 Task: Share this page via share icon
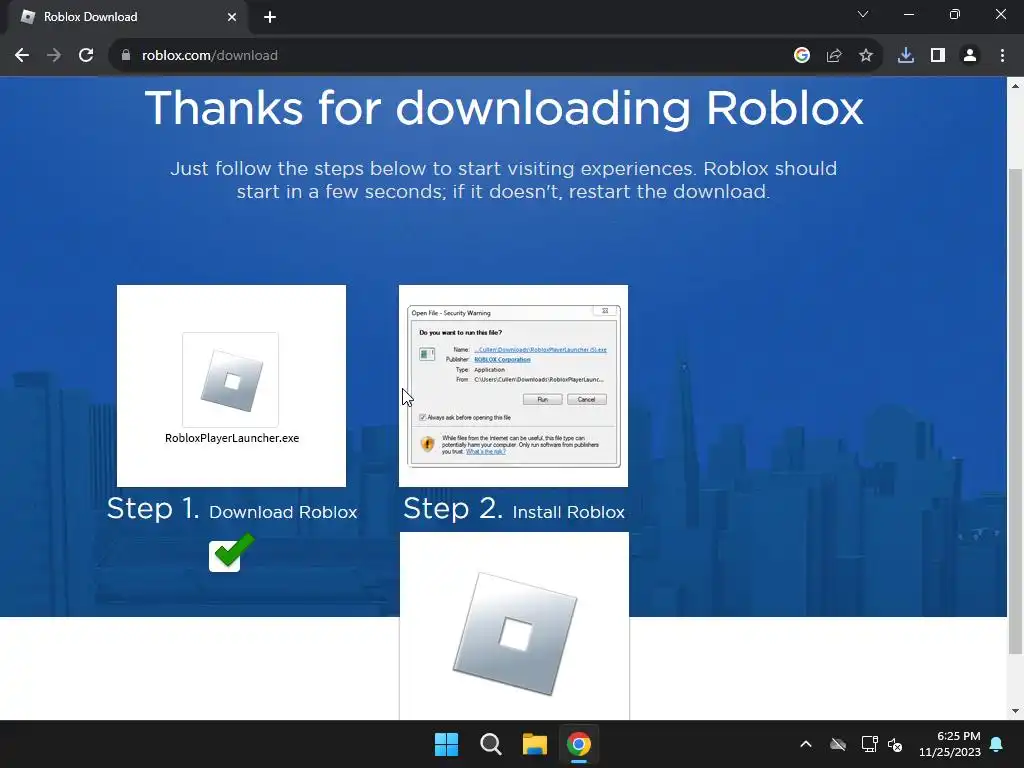pos(834,56)
